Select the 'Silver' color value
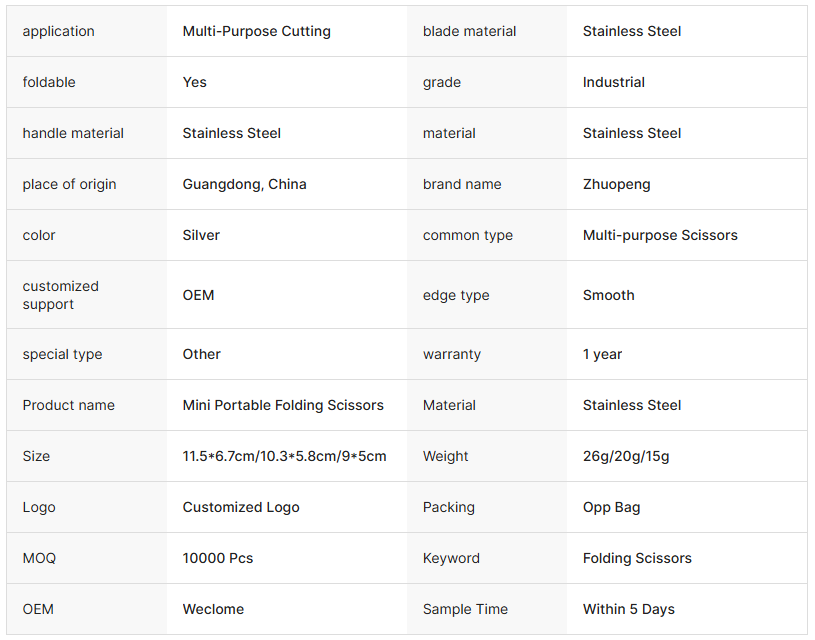 pos(201,235)
